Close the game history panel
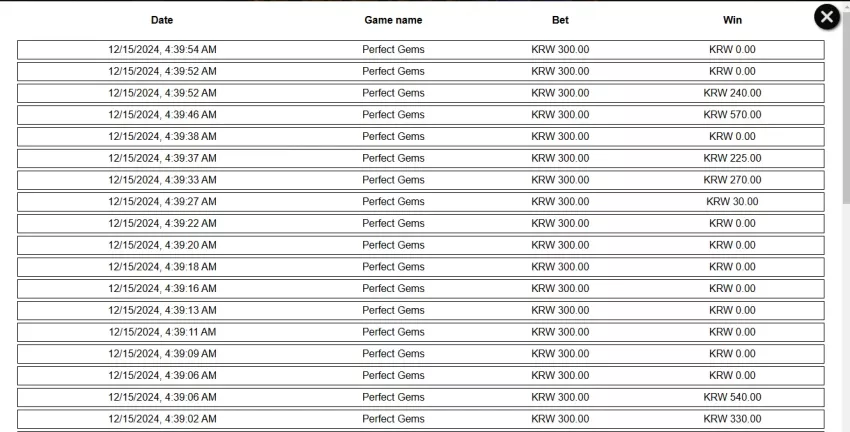 click(827, 17)
